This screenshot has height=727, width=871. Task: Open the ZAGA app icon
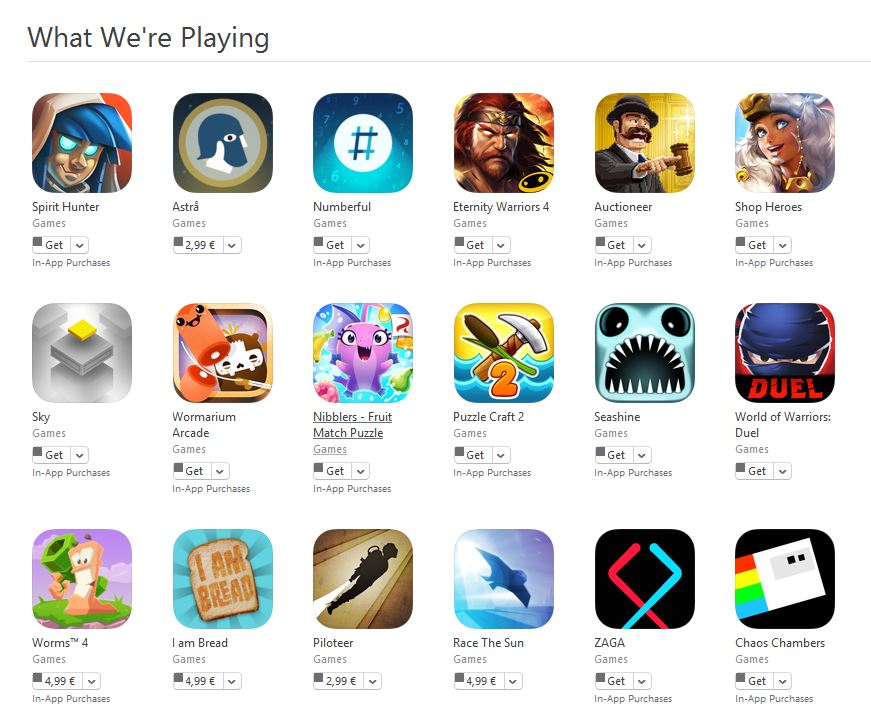(644, 579)
